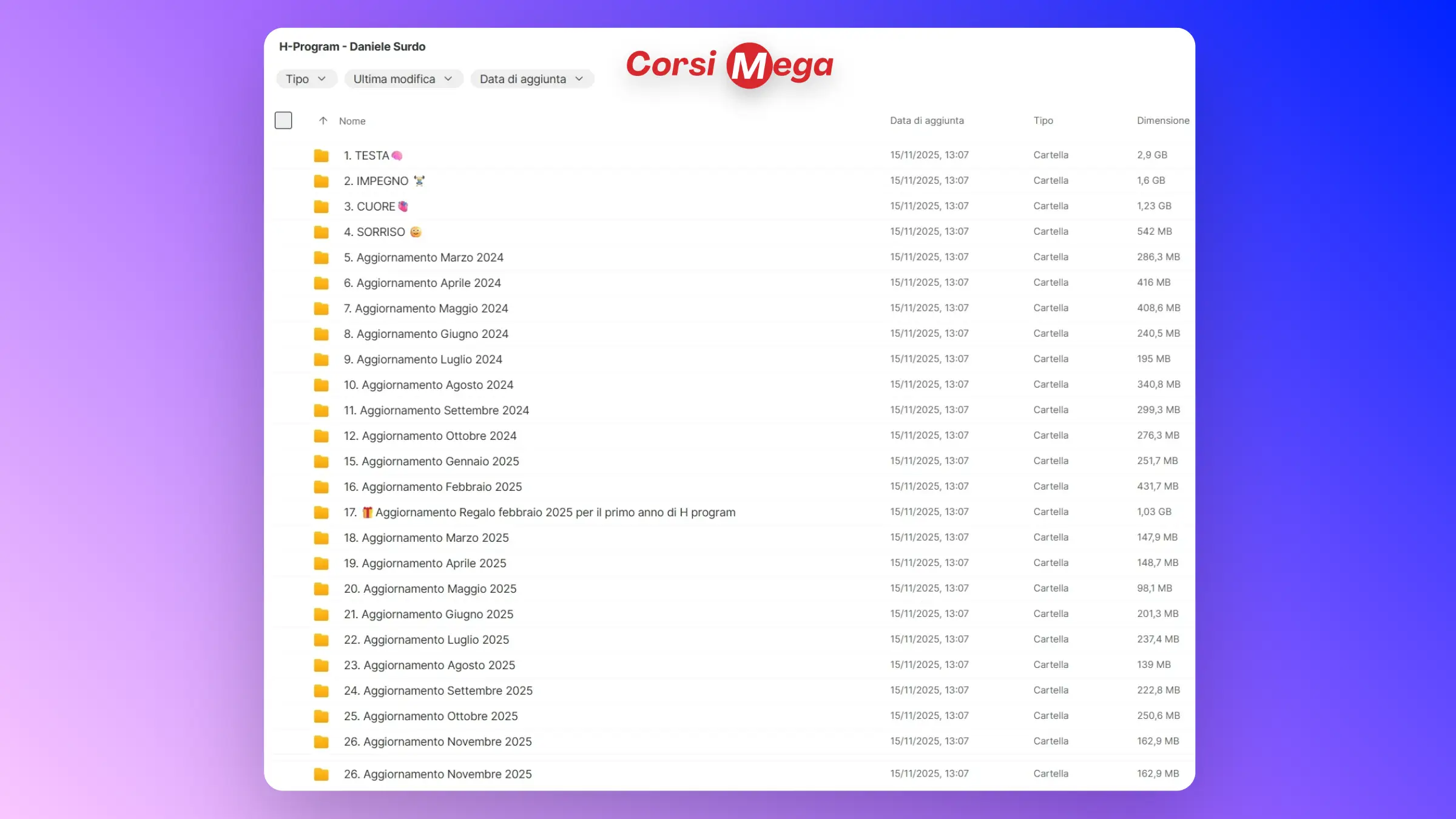Open 12. Aggiornamento Ottobre 2024 folder
Image resolution: width=1456 pixels, height=819 pixels.
[x=430, y=436]
